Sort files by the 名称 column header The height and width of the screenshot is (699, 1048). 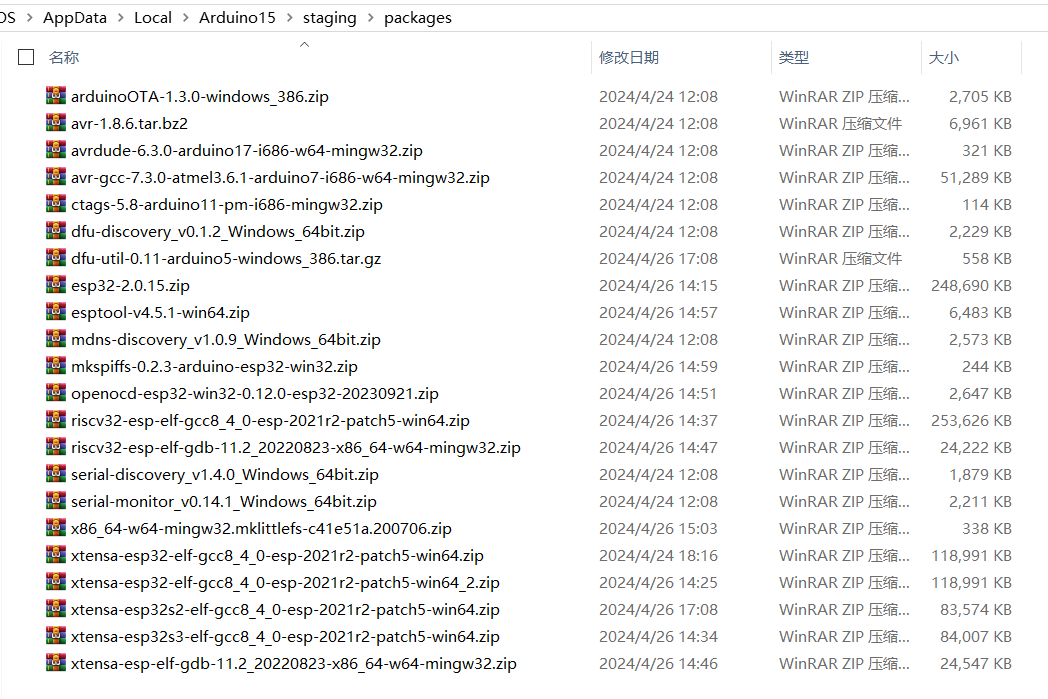[x=64, y=57]
